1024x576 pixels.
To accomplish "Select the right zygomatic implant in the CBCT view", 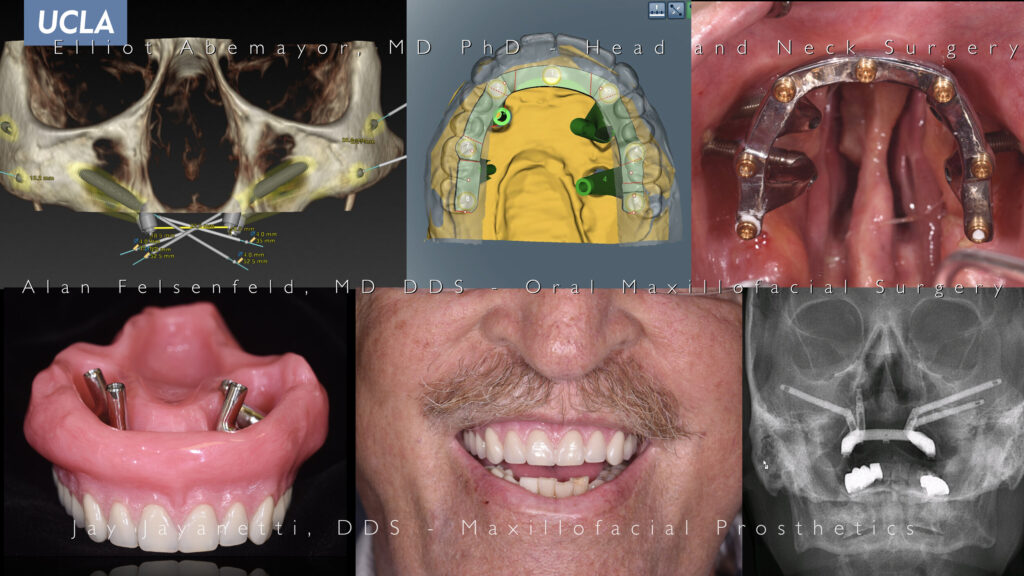I will 109,186.
